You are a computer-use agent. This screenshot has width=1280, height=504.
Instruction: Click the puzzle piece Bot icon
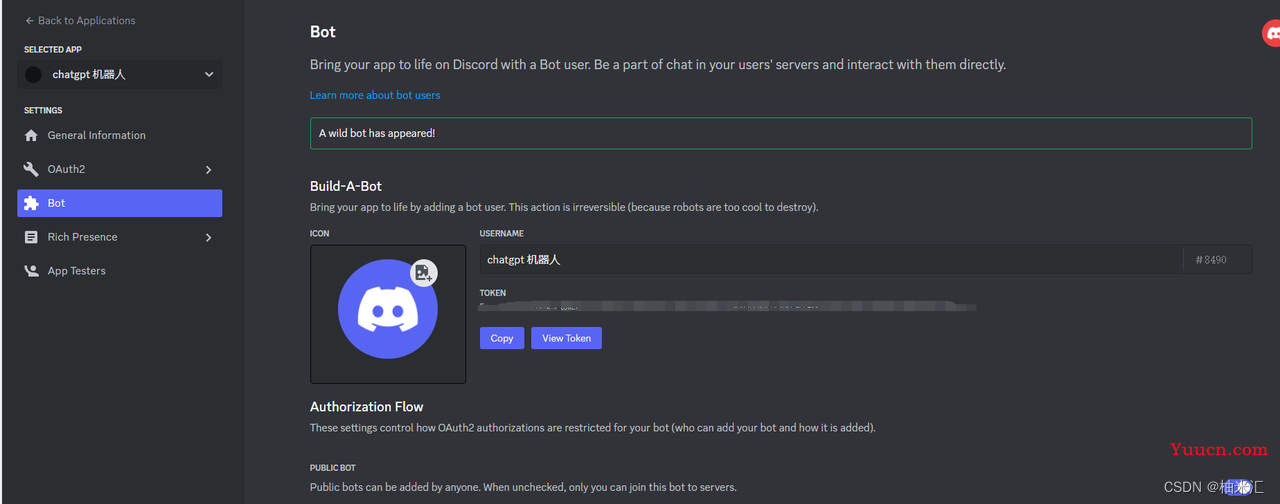31,203
